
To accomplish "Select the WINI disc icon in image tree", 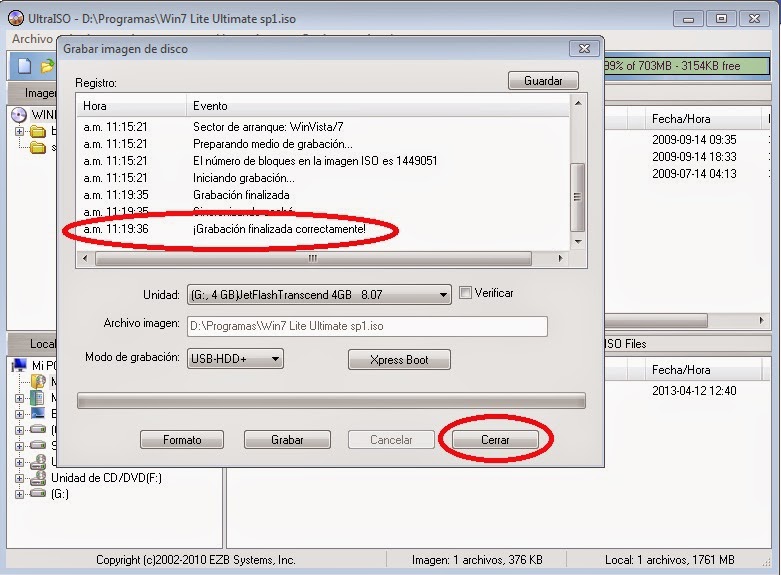I will click(19, 115).
